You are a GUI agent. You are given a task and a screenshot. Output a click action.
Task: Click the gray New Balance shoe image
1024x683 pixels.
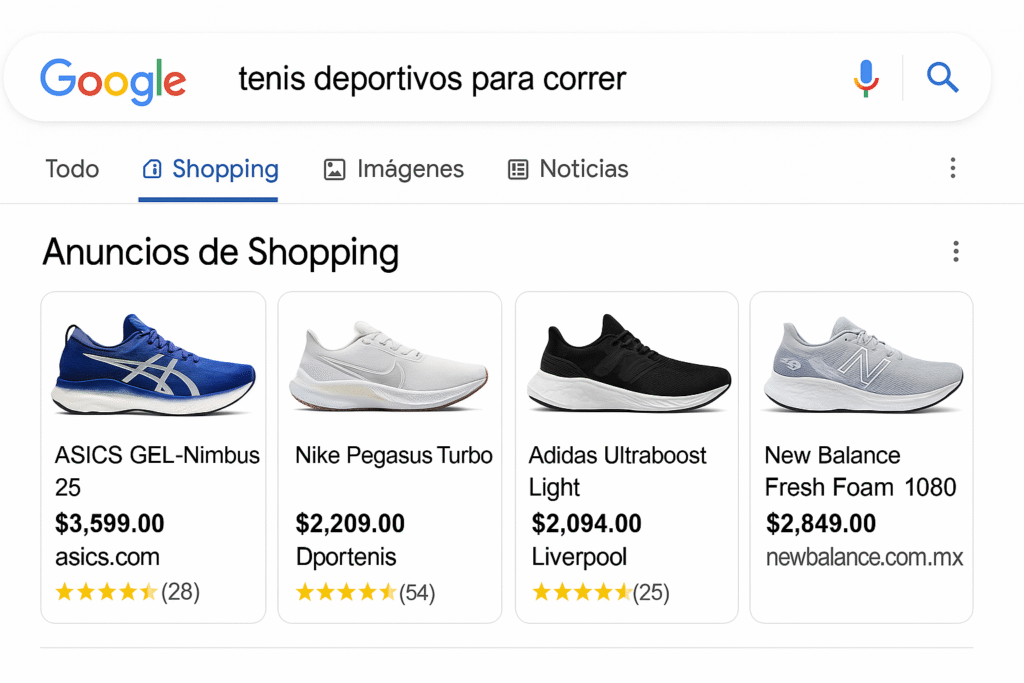click(862, 367)
